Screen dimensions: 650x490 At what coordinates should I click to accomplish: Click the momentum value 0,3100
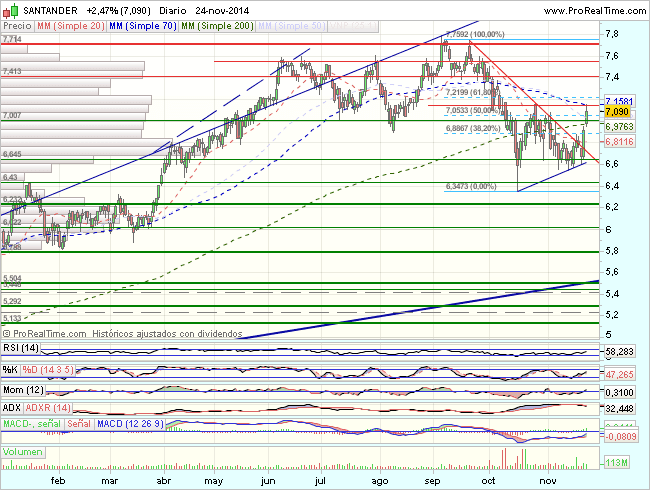pos(619,392)
